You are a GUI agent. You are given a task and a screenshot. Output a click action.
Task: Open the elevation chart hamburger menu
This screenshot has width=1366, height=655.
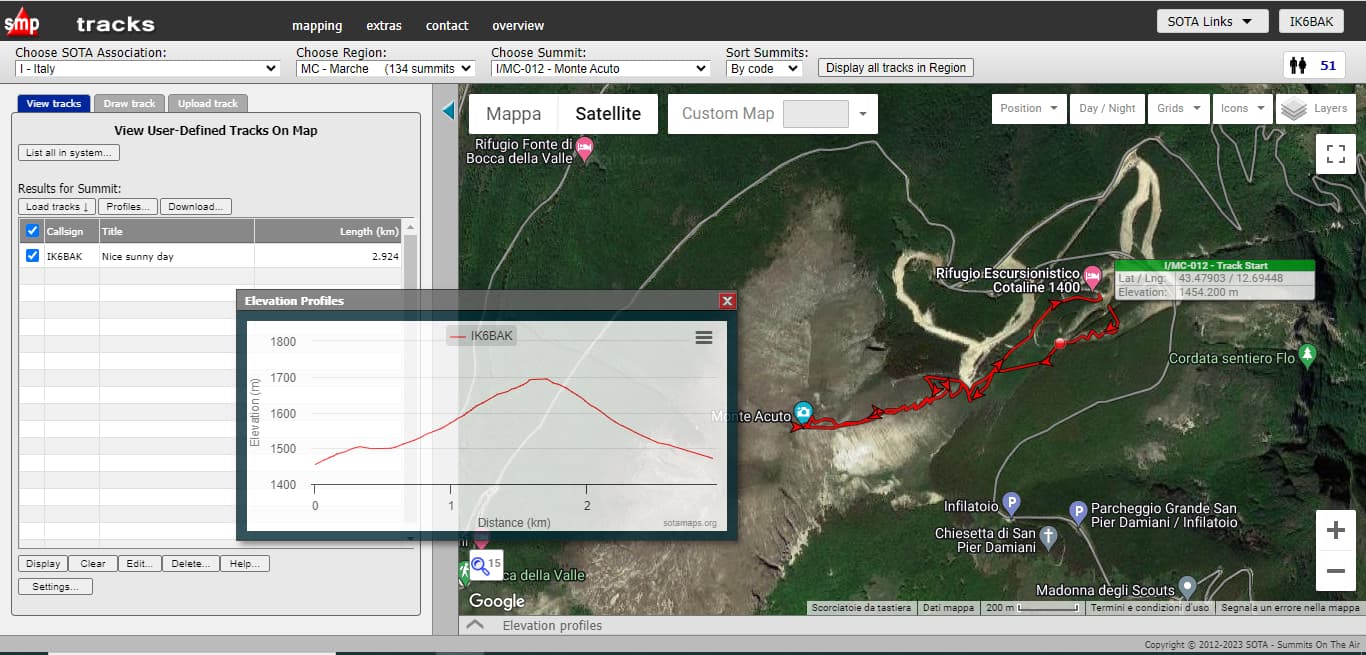tap(704, 338)
